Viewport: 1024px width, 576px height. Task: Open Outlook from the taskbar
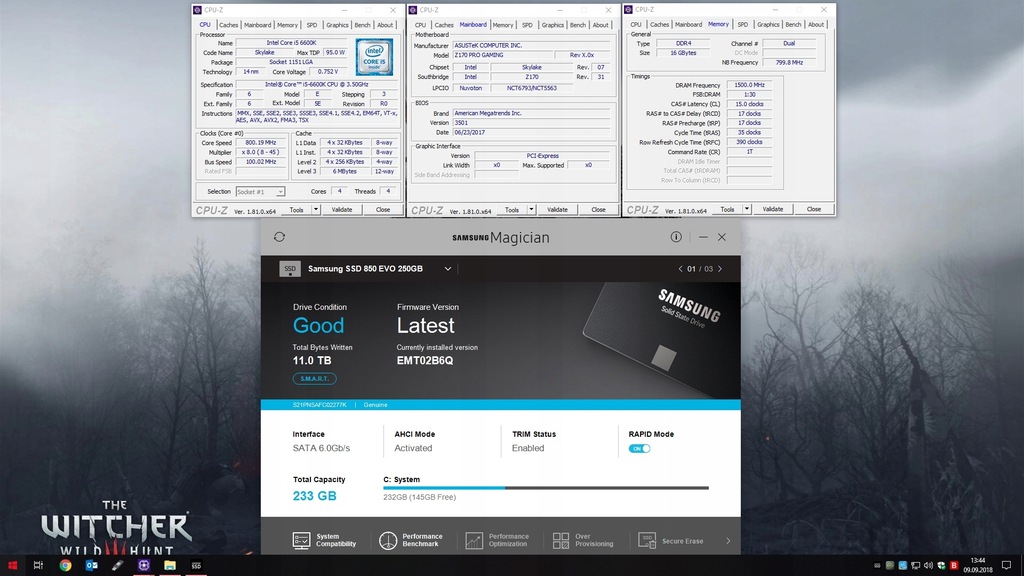click(91, 565)
